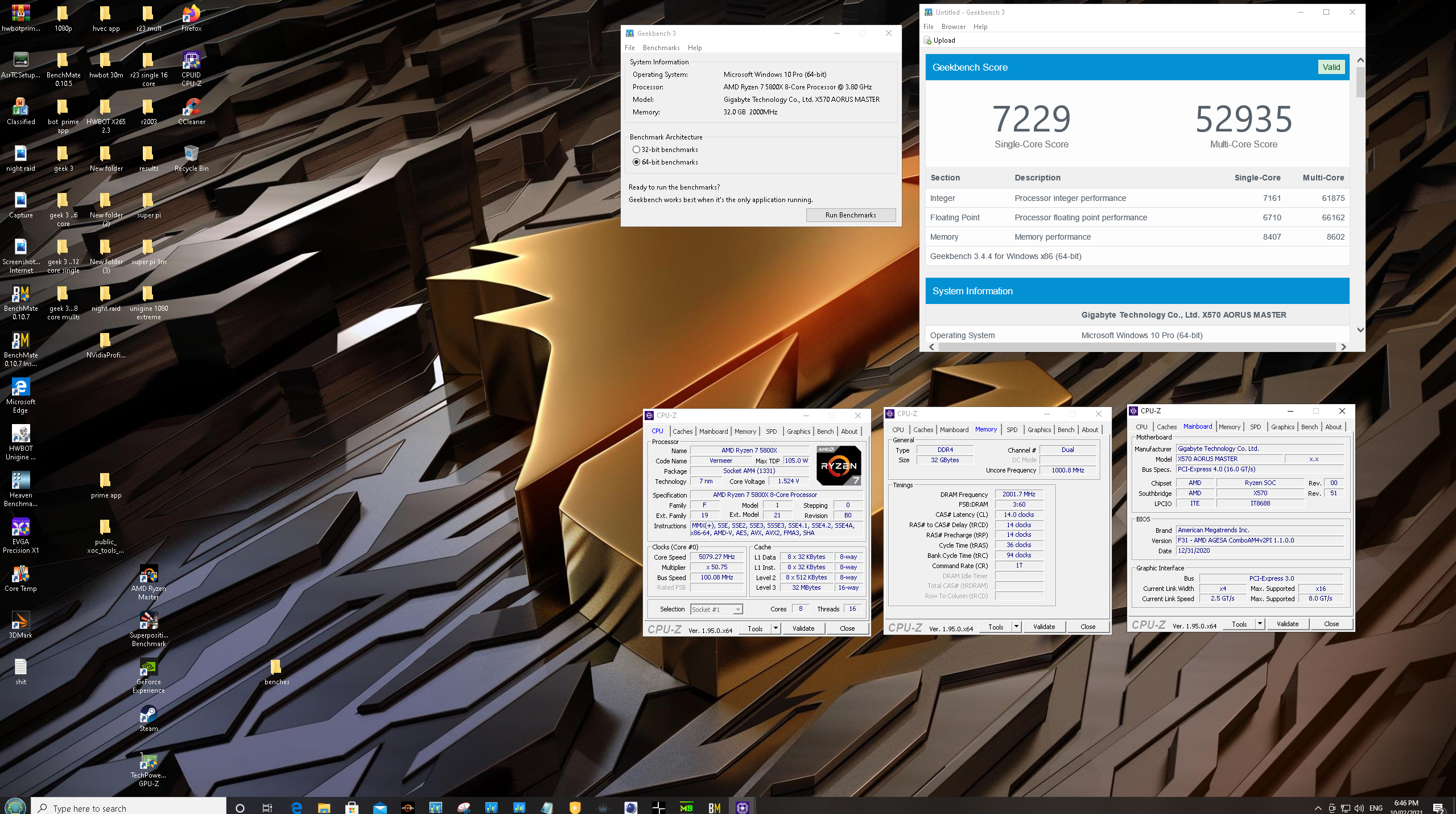Open the hwbotprime desktop icon
The width and height of the screenshot is (1456, 814).
(20, 18)
